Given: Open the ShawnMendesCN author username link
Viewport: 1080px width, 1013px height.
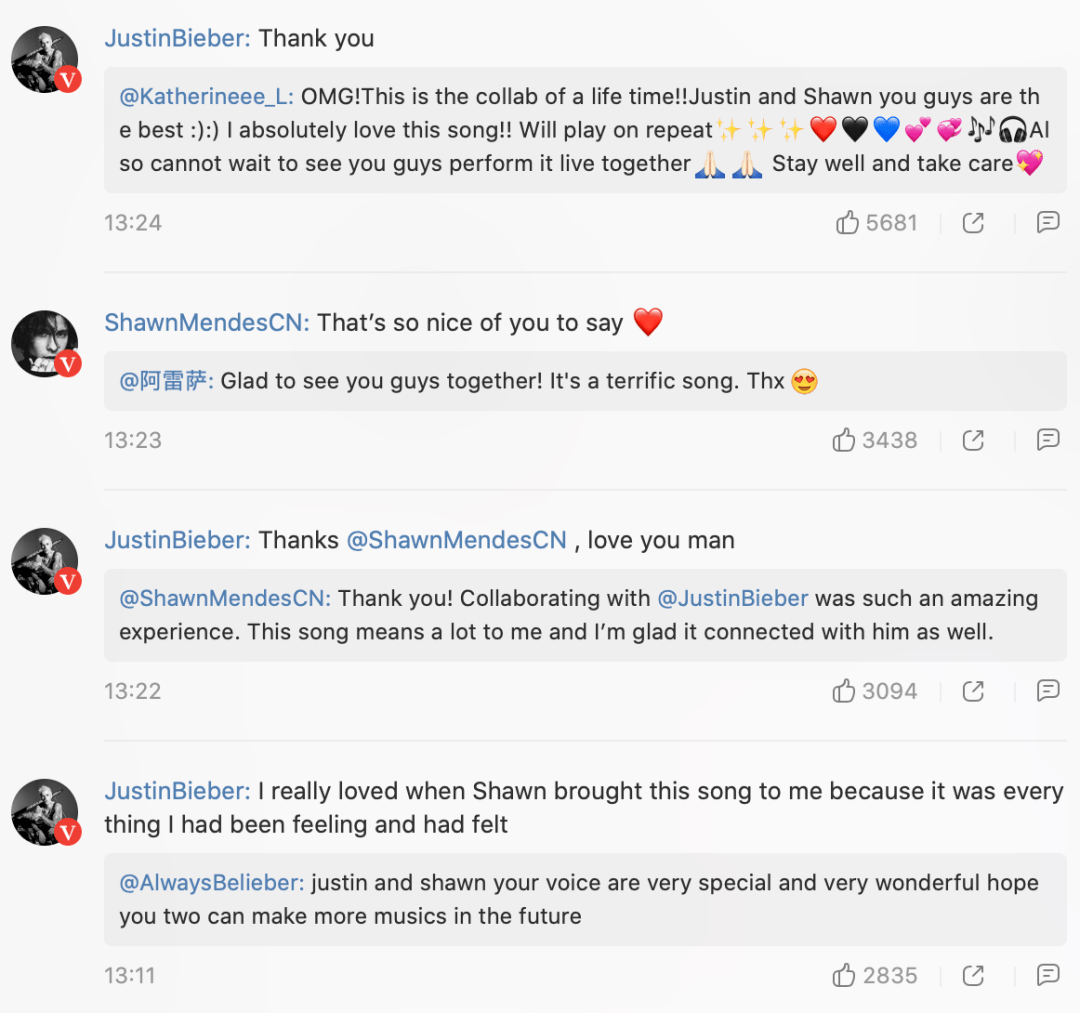Looking at the screenshot, I should tap(207, 323).
